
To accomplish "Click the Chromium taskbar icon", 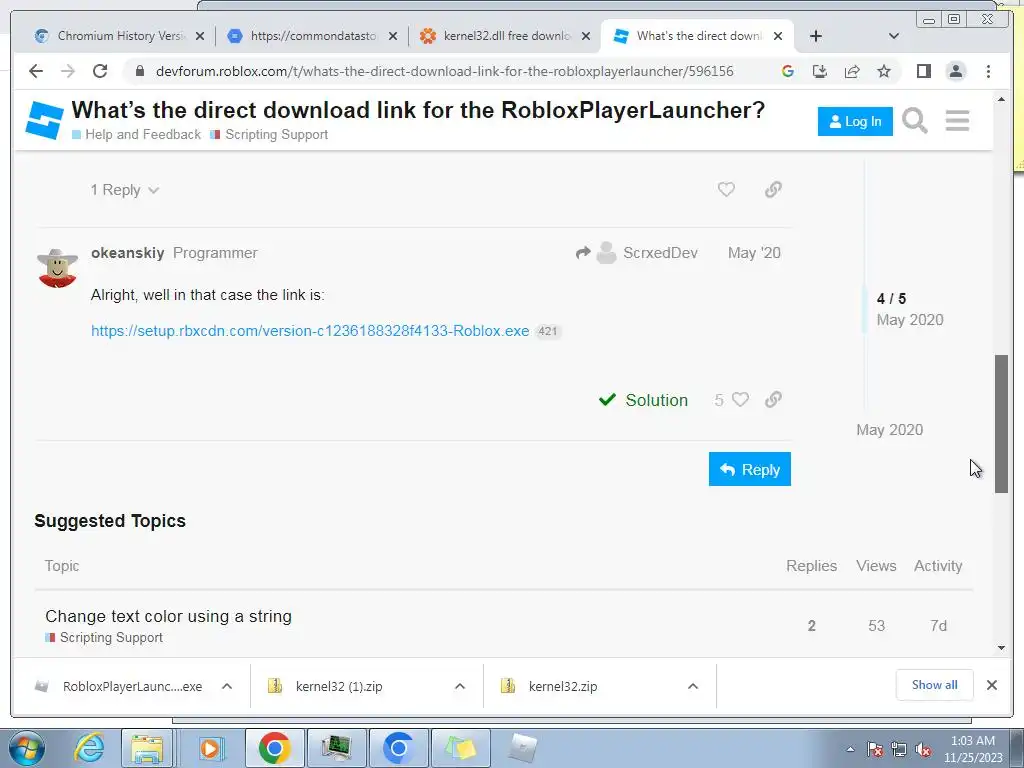I will pyautogui.click(x=398, y=748).
